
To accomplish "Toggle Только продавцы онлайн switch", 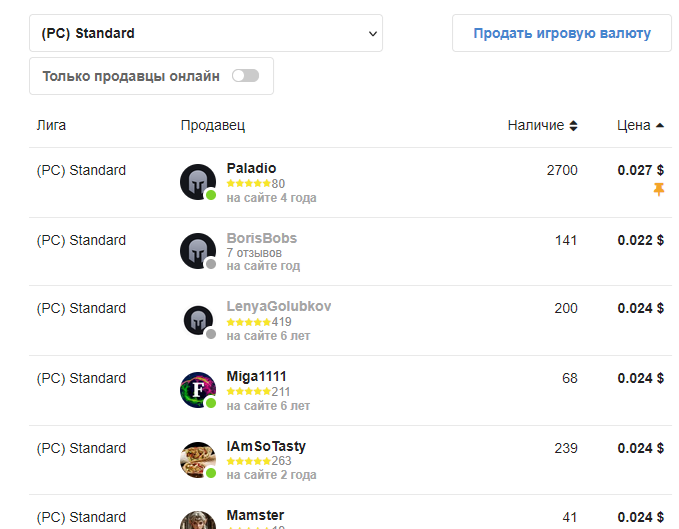I will point(245,76).
